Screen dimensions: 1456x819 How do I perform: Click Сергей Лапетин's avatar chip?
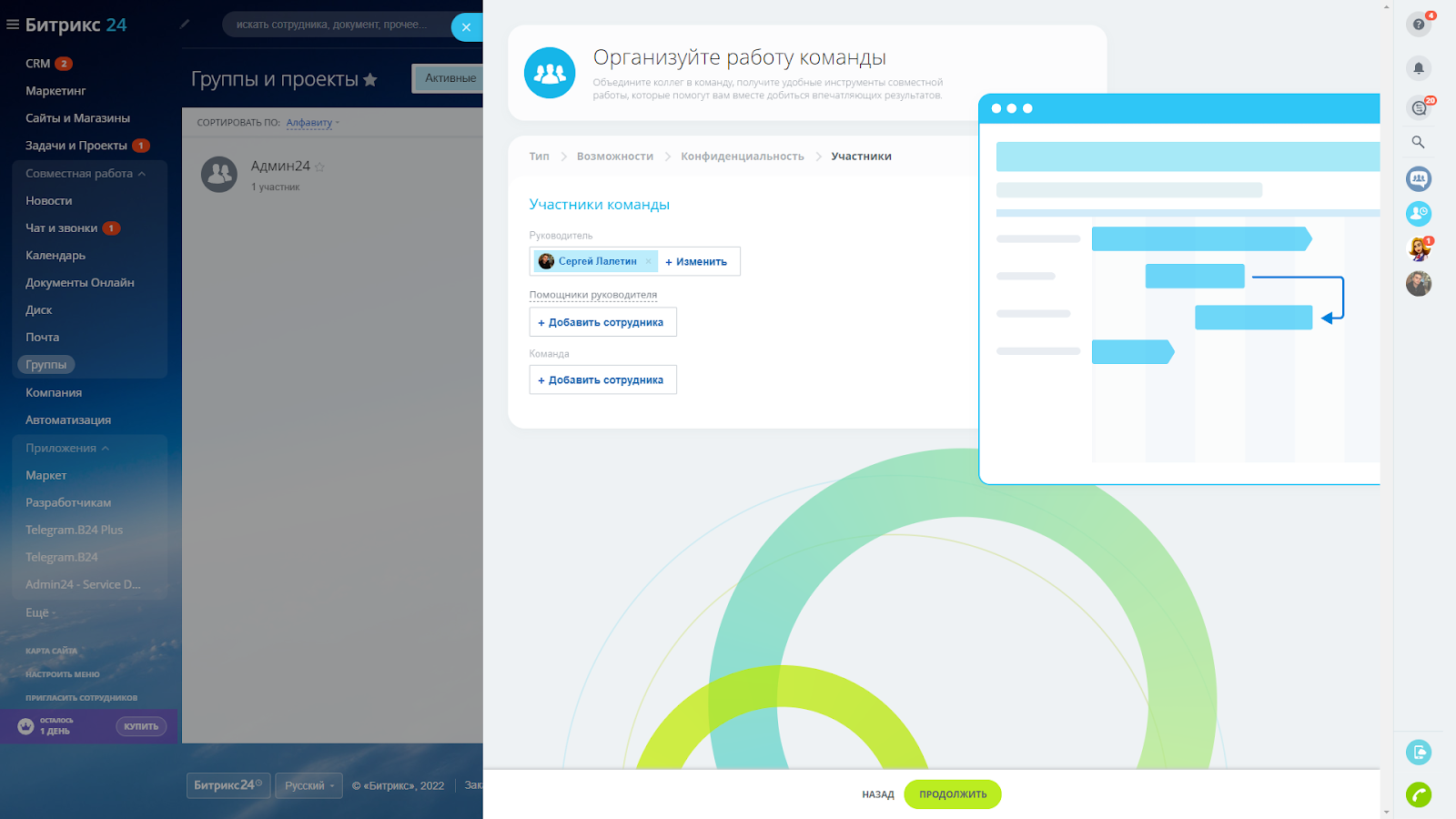(x=547, y=261)
